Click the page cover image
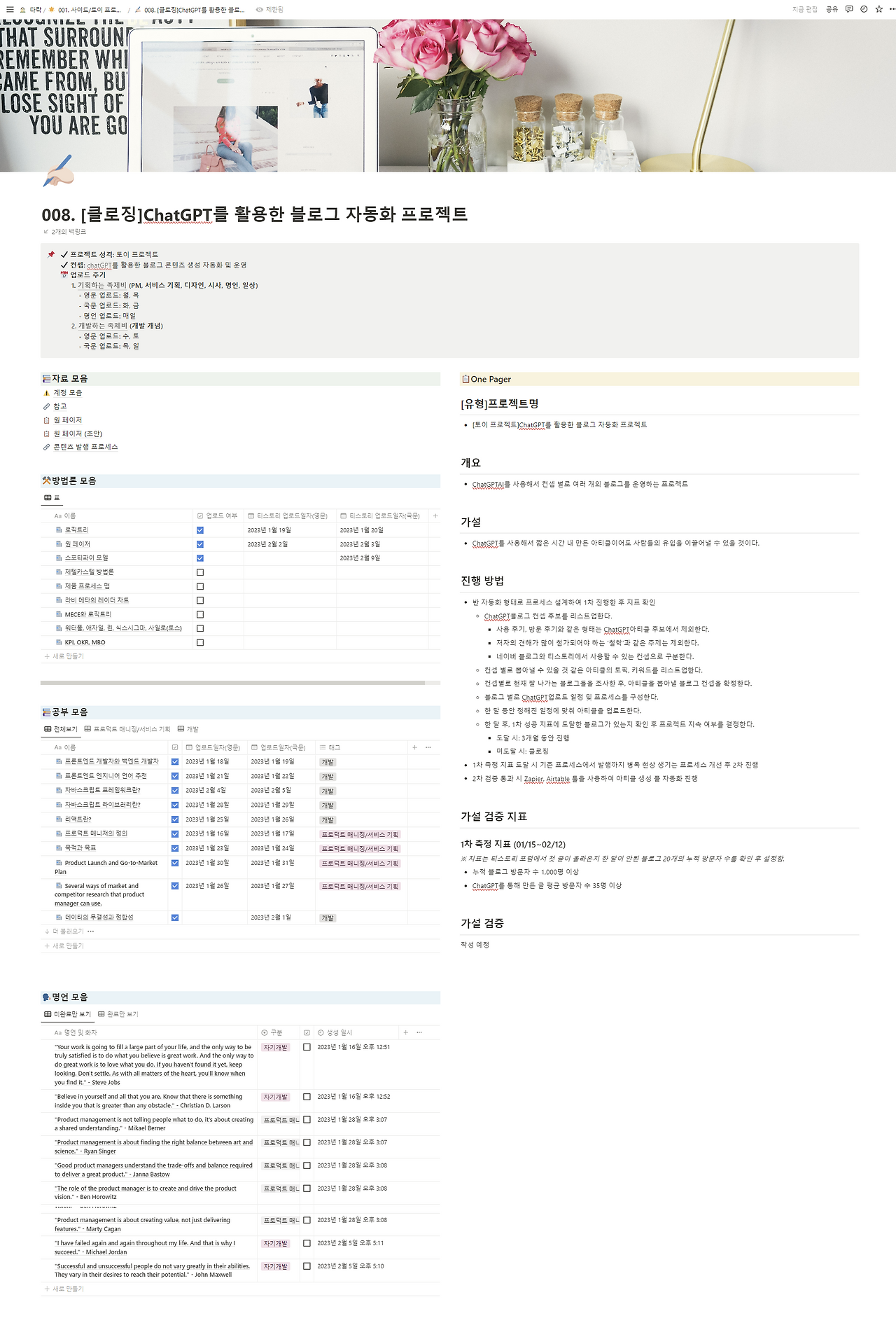 point(448,95)
